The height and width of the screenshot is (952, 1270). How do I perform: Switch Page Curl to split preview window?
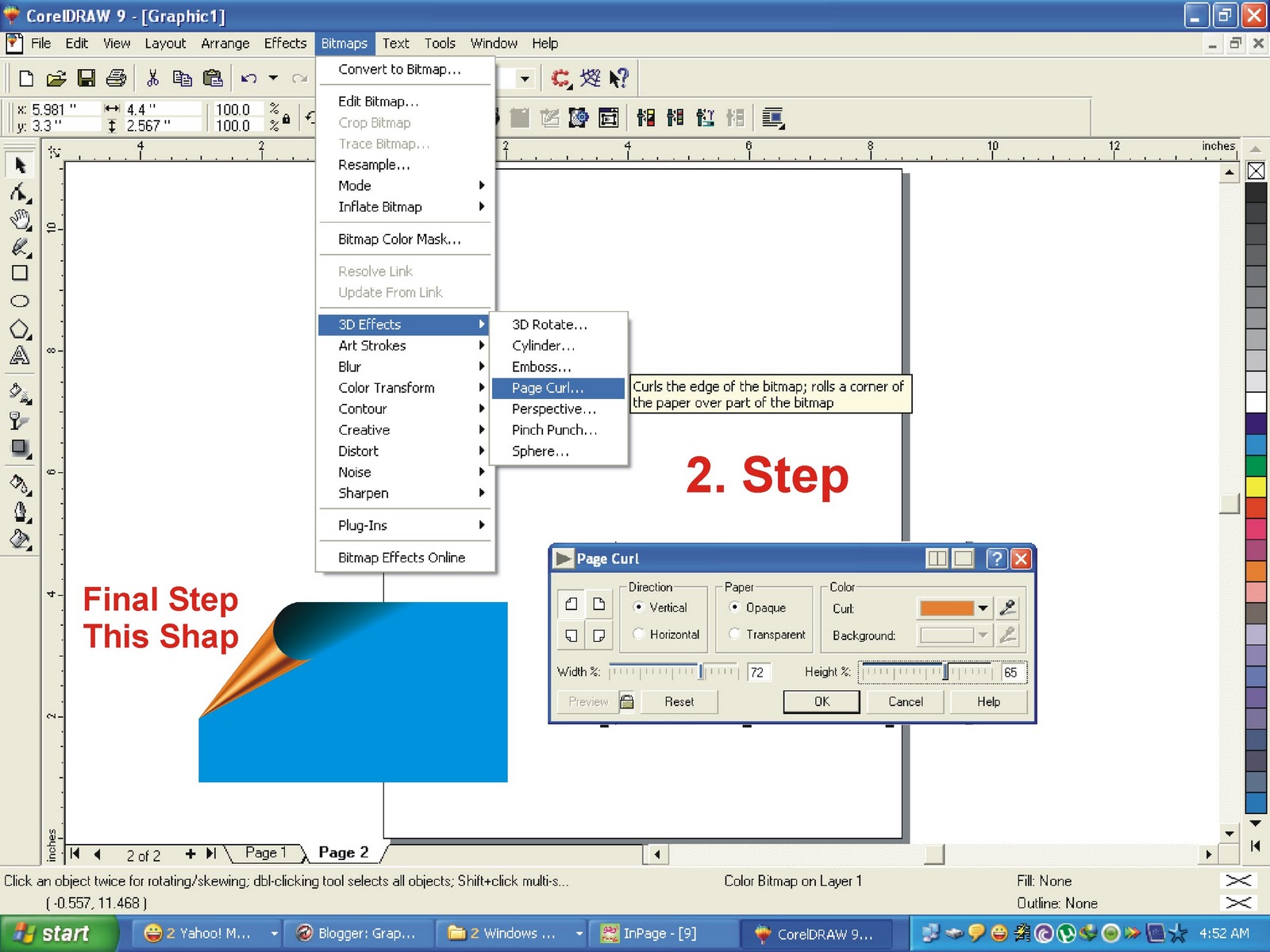(x=937, y=559)
